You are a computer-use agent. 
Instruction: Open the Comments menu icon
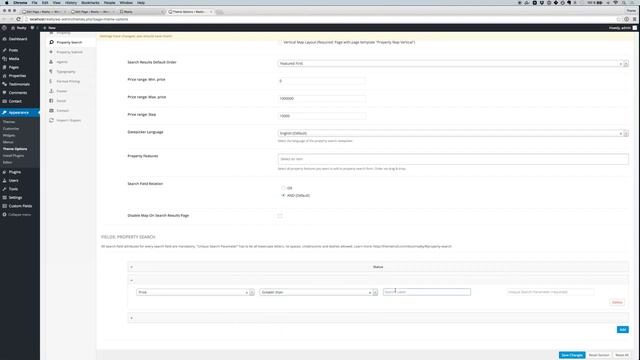coord(4,93)
